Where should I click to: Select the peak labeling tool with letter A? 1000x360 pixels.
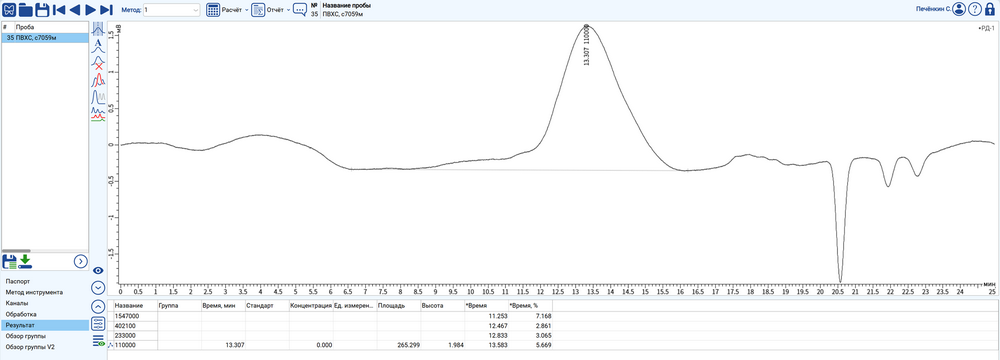pos(98,45)
